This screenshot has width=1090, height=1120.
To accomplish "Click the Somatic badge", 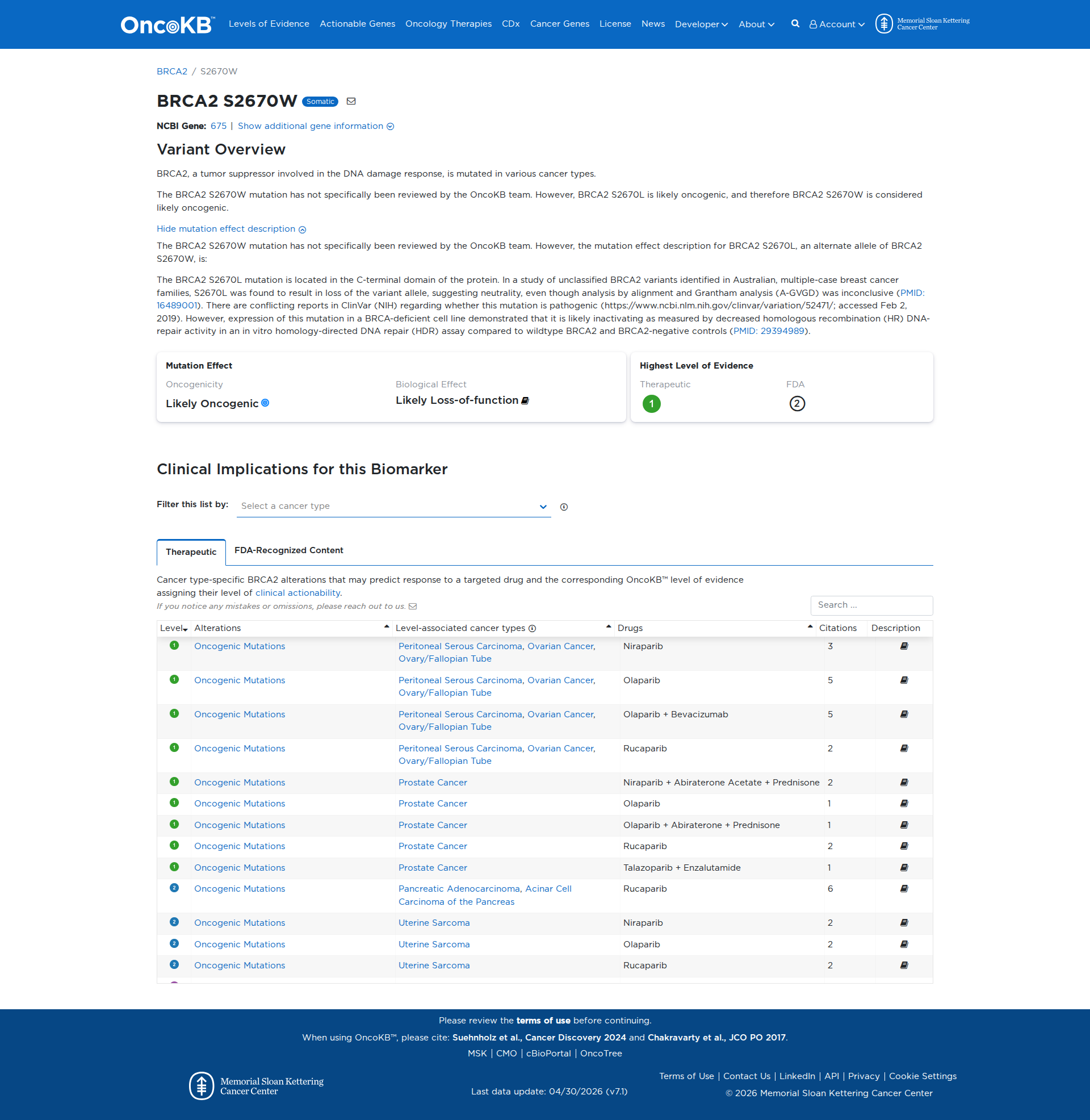I will coord(320,101).
